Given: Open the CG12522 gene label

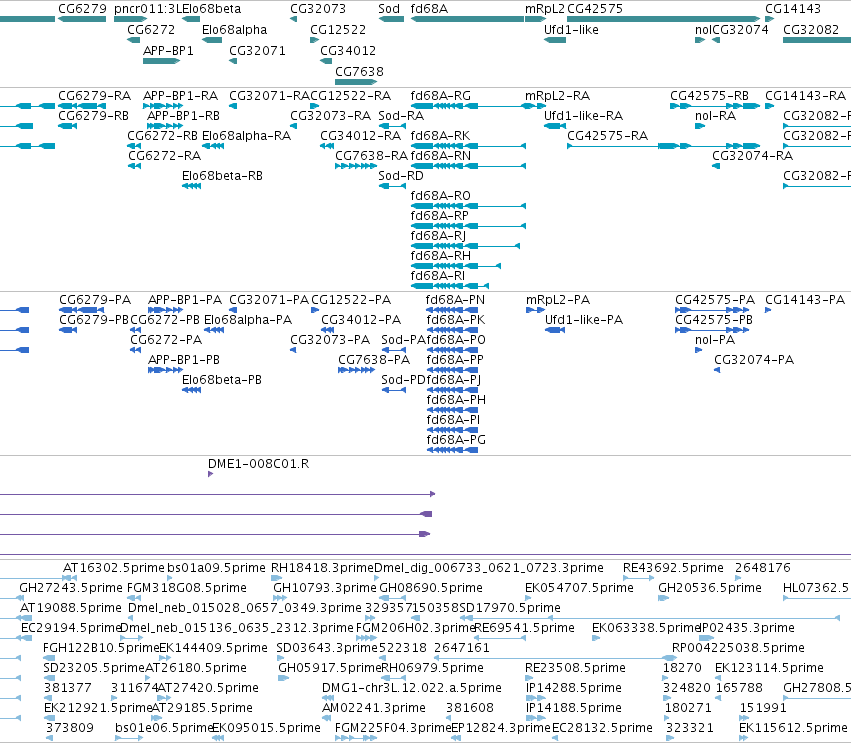Looking at the screenshot, I should point(338,29).
